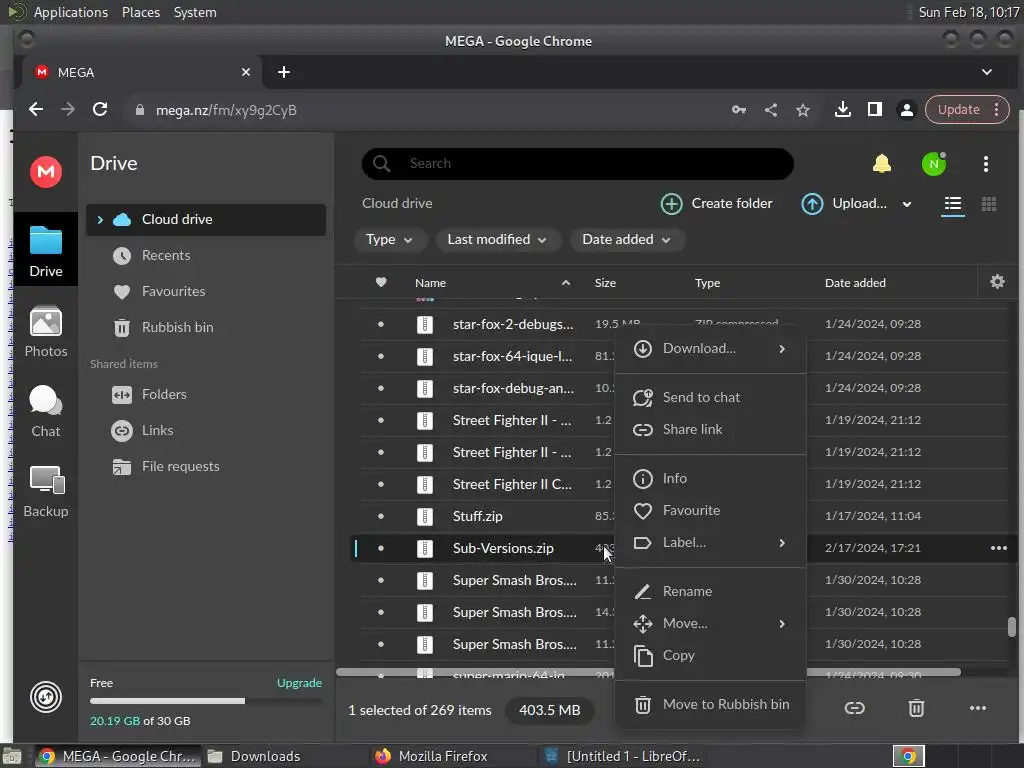Toggle Chrome side panel

[874, 110]
